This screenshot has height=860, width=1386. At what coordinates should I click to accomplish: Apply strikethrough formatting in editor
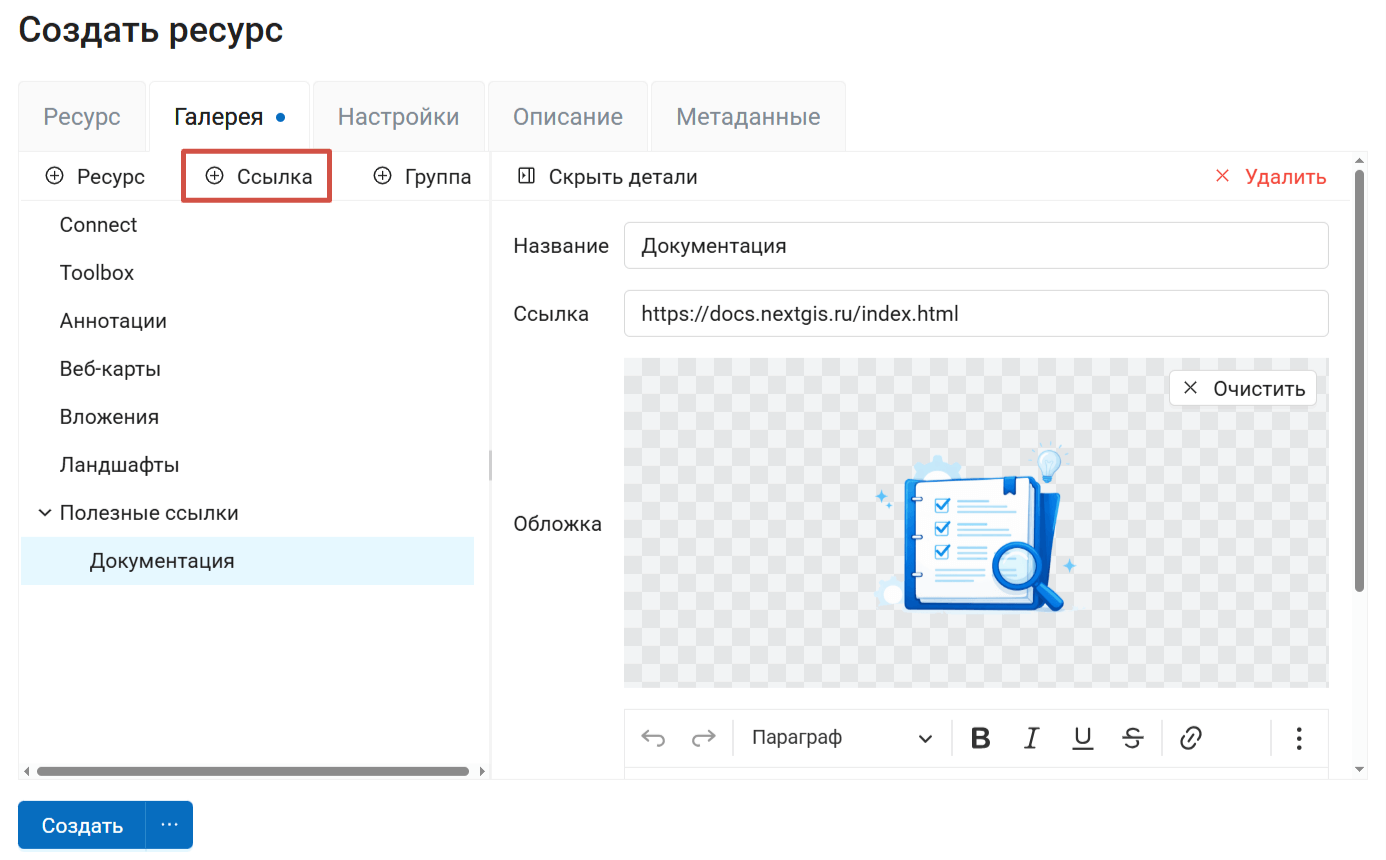point(1132,738)
